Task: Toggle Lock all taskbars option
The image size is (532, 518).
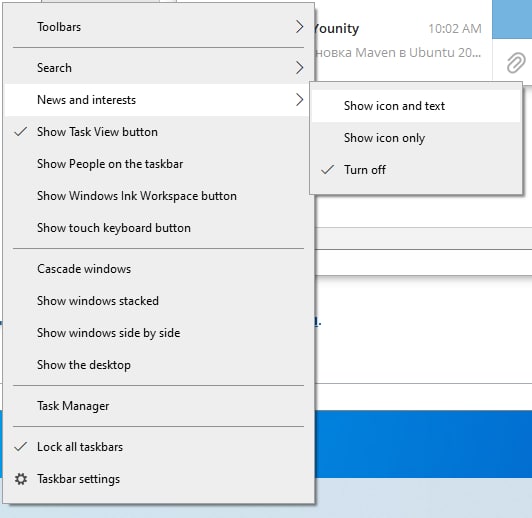Action: coord(157,447)
